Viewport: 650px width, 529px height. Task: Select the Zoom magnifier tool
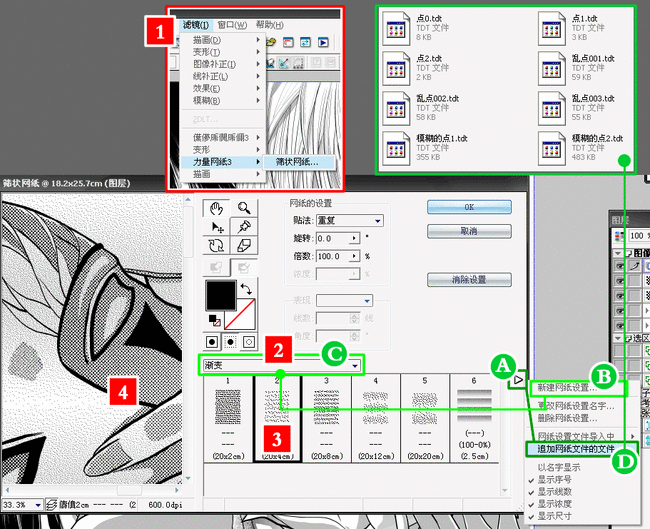[x=244, y=208]
